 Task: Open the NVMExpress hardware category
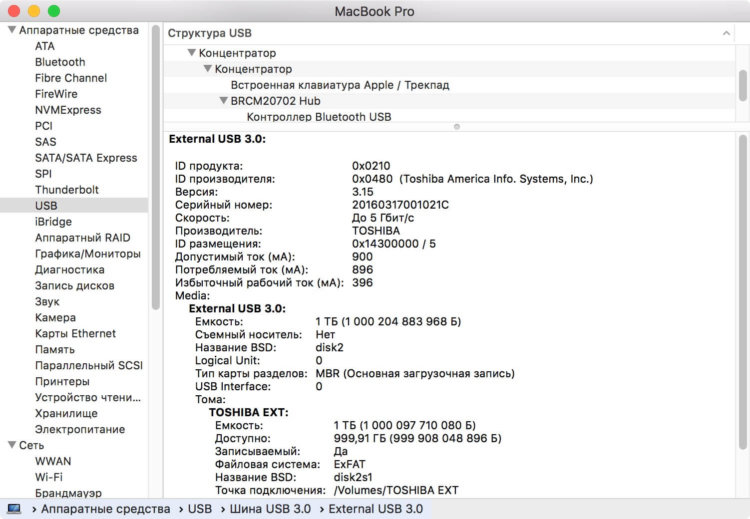67,110
